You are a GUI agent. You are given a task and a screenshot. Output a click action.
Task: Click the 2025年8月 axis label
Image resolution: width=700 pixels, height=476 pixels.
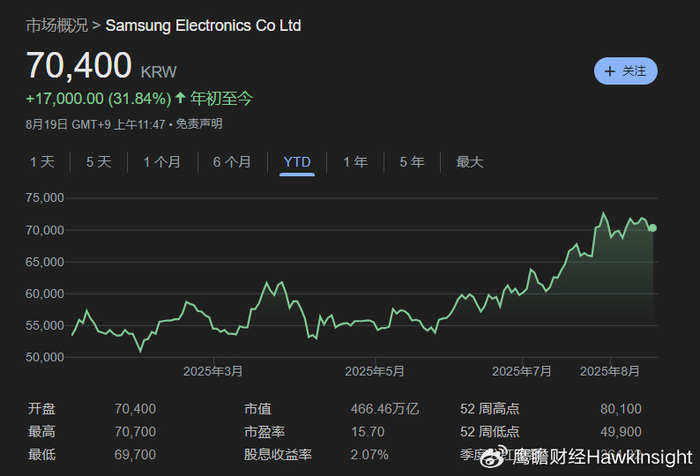pyautogui.click(x=610, y=371)
